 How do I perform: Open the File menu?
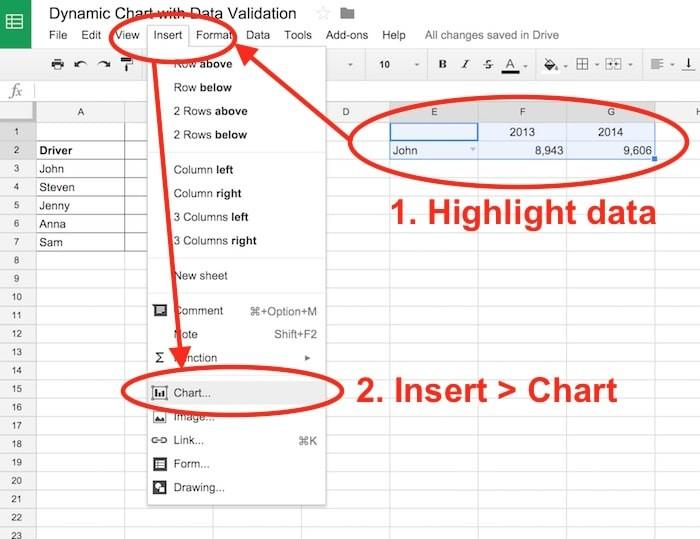[58, 35]
